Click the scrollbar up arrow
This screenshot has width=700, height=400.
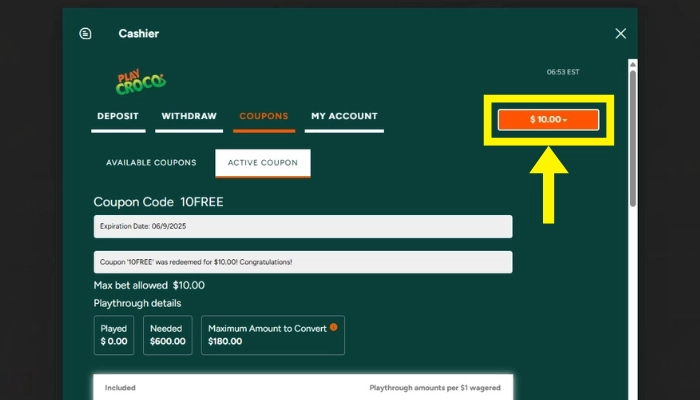pos(631,64)
